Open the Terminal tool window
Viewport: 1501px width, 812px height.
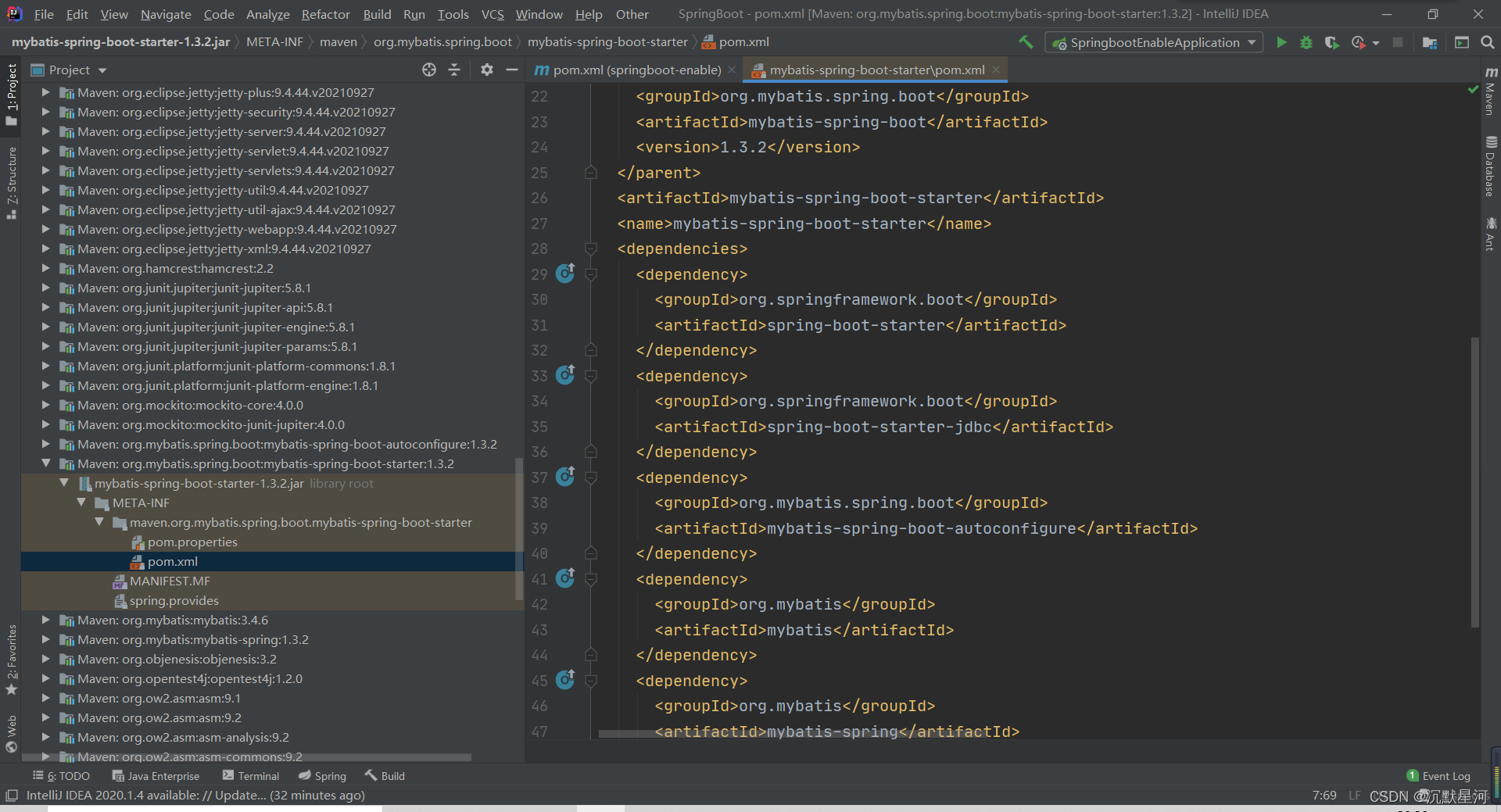tap(251, 776)
